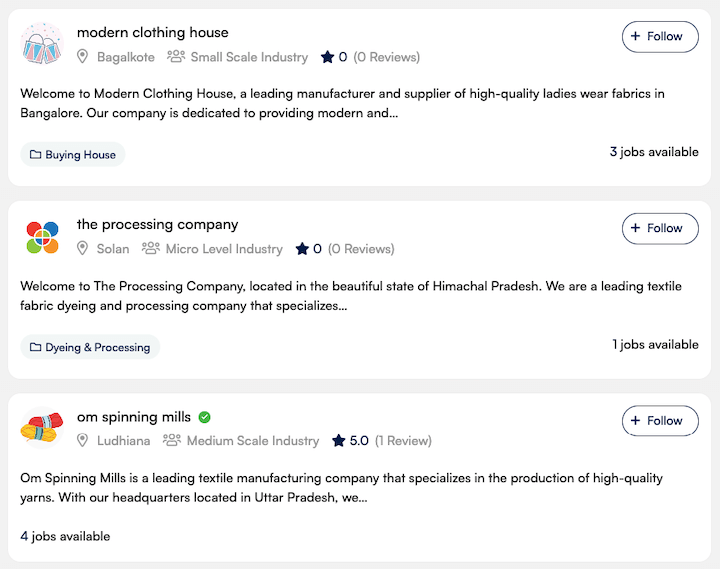View 3 jobs available at modern clothing house
Image resolution: width=720 pixels, height=569 pixels.
pos(654,152)
